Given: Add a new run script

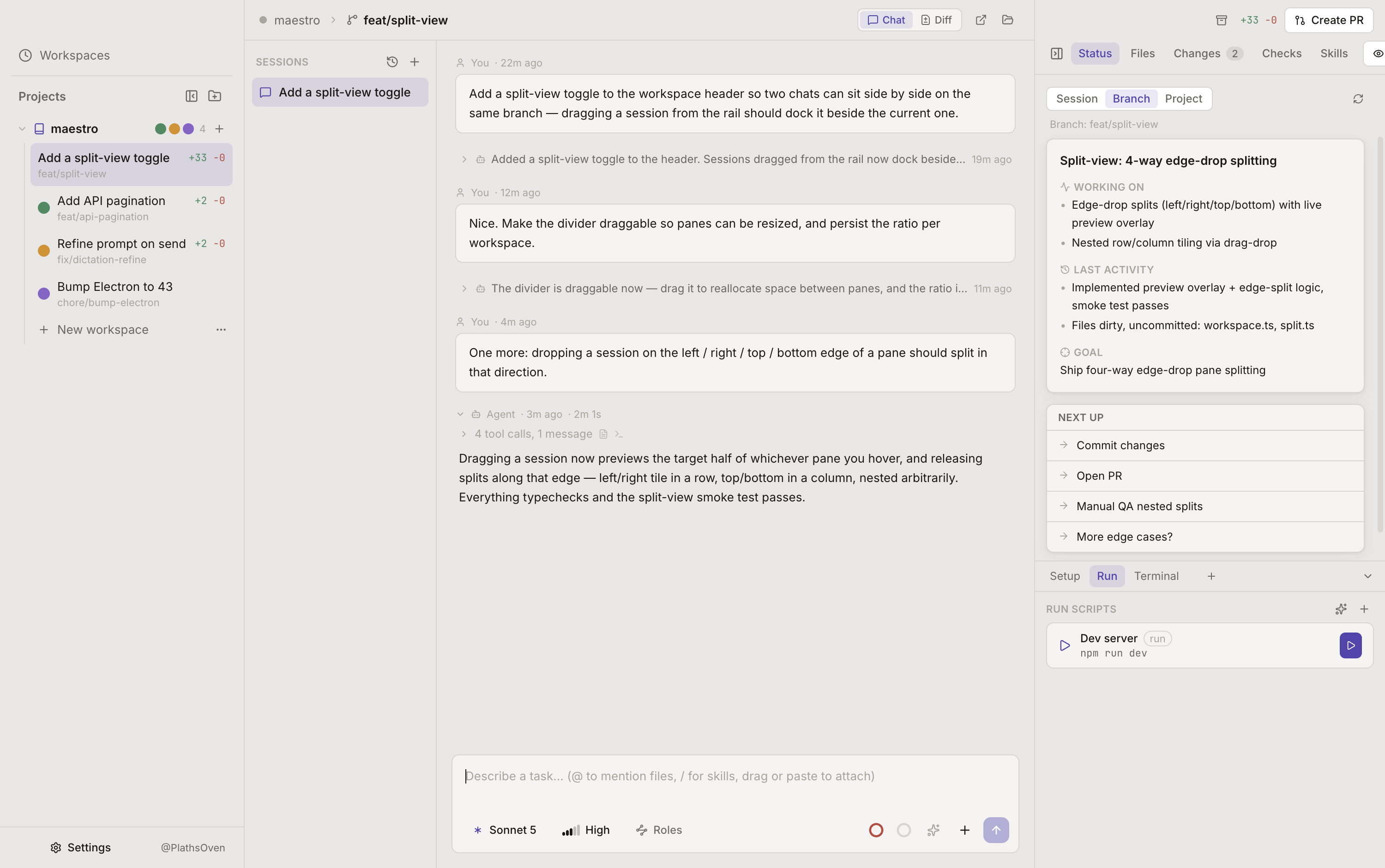Looking at the screenshot, I should pyautogui.click(x=1364, y=609).
